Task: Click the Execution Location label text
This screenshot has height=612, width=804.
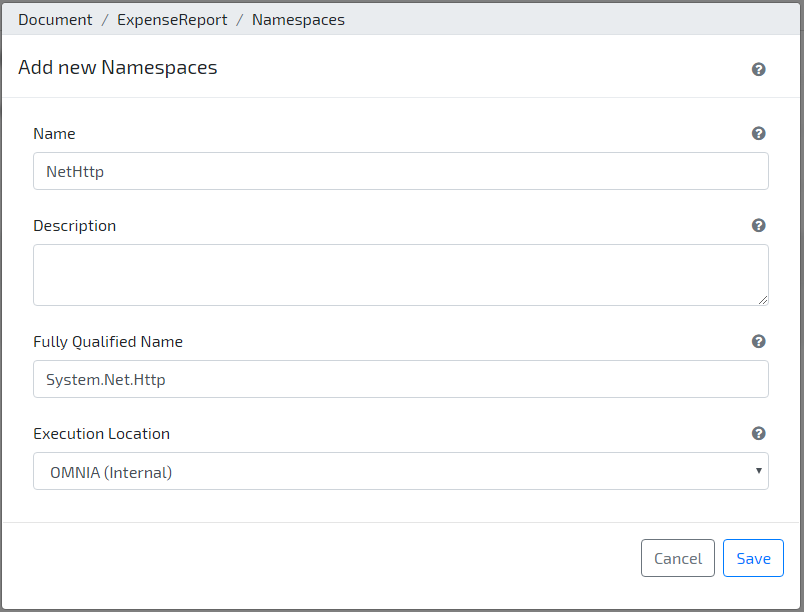Action: [102, 434]
